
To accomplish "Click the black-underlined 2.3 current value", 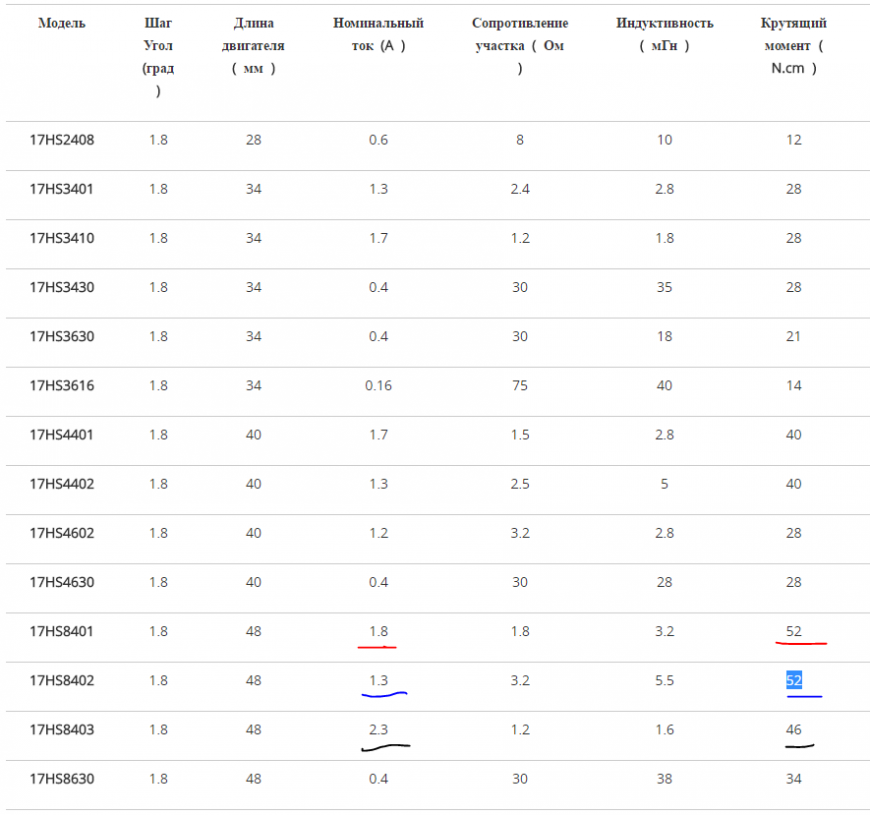I will 378,729.
